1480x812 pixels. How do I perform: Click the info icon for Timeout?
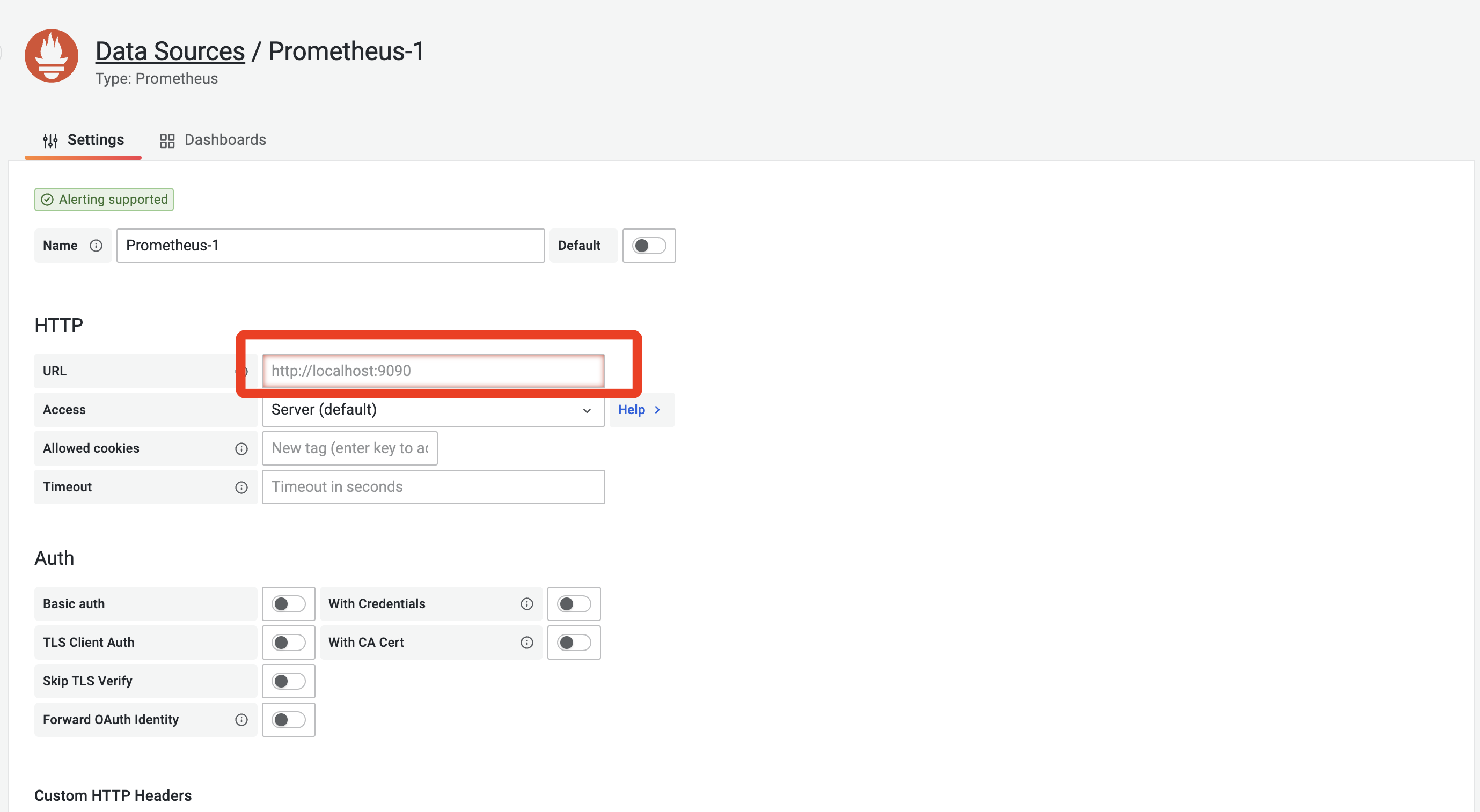241,487
